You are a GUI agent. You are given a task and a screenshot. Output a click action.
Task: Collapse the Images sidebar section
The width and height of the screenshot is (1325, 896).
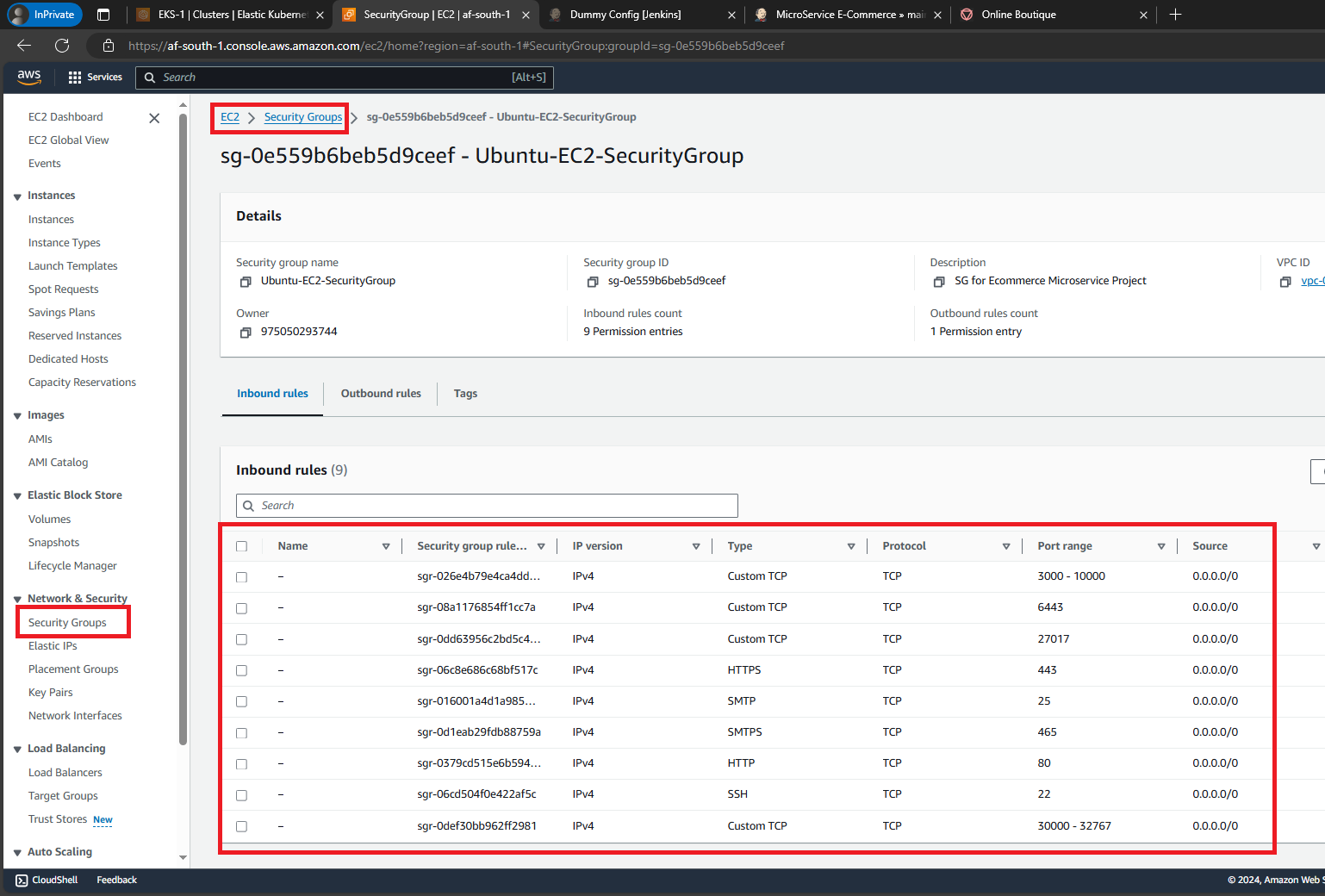[x=17, y=416]
